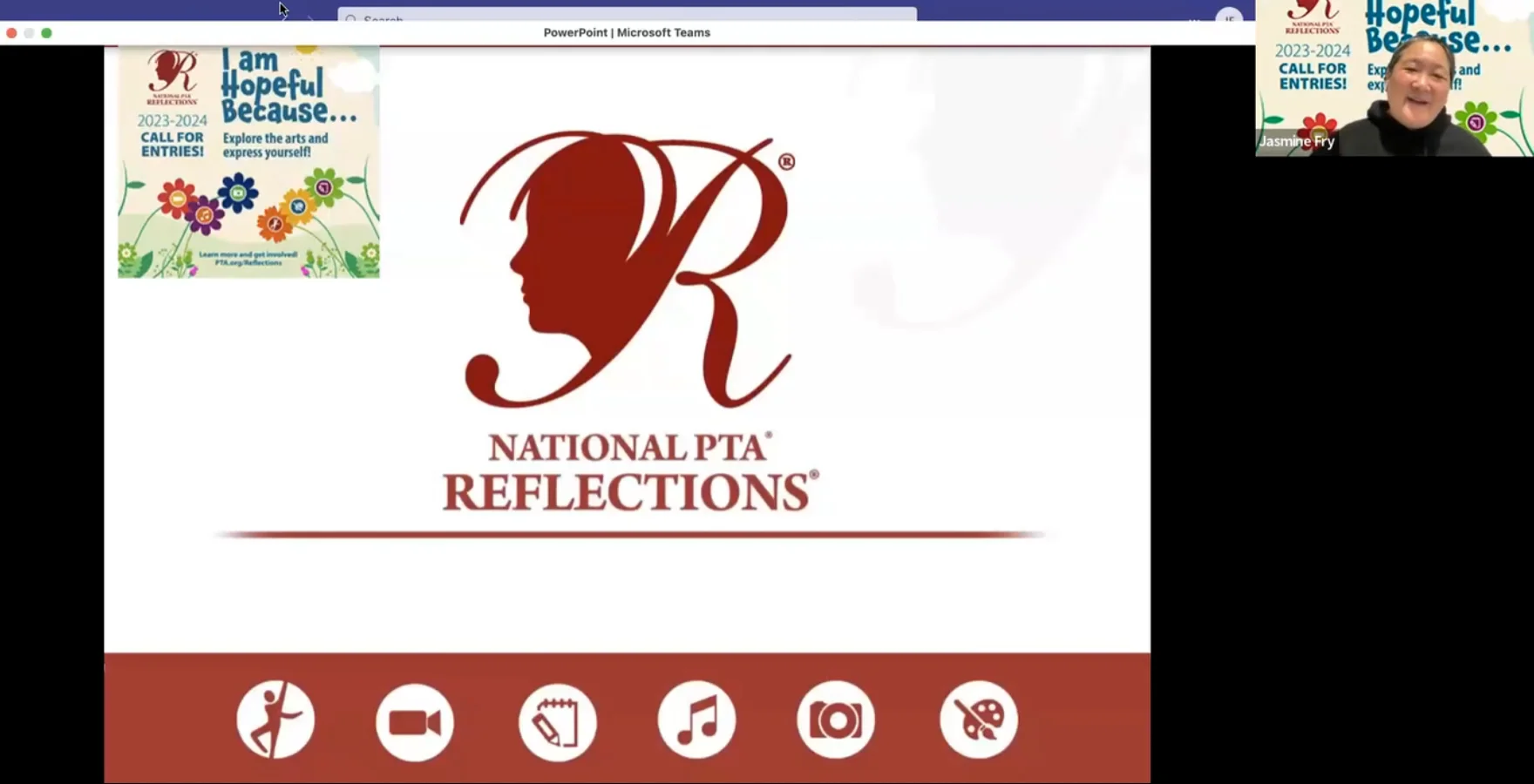Click the paint palette visual arts icon
This screenshot has width=1534, height=784.
[x=978, y=720]
